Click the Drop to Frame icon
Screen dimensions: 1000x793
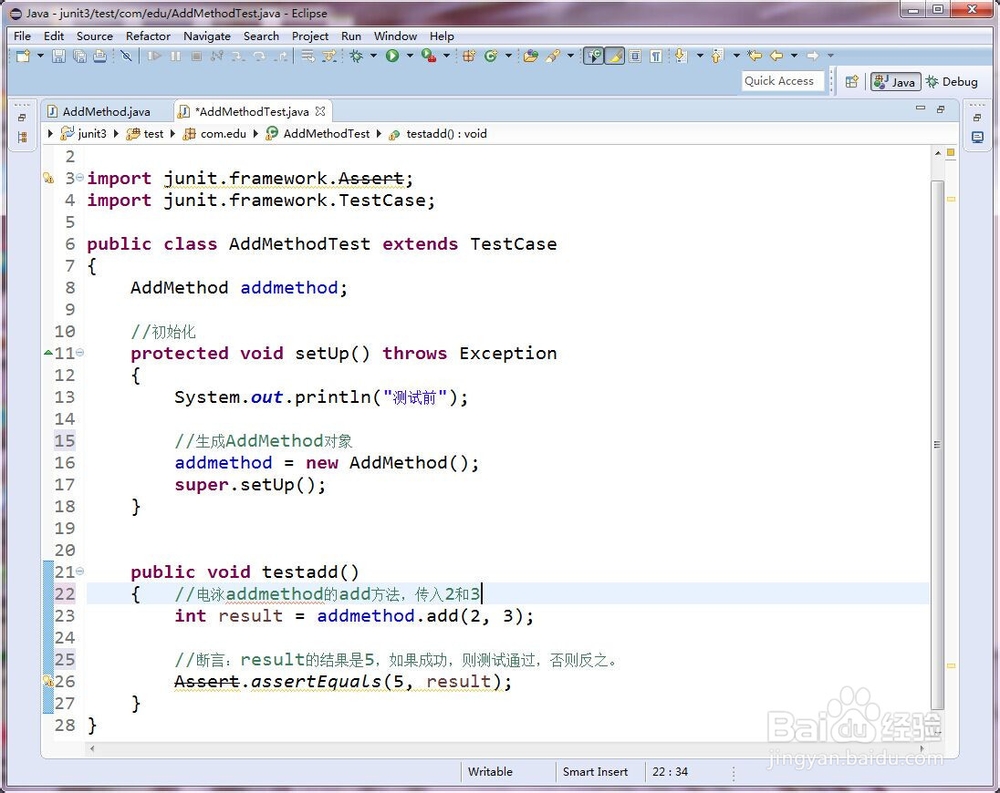pyautogui.click(x=308, y=56)
